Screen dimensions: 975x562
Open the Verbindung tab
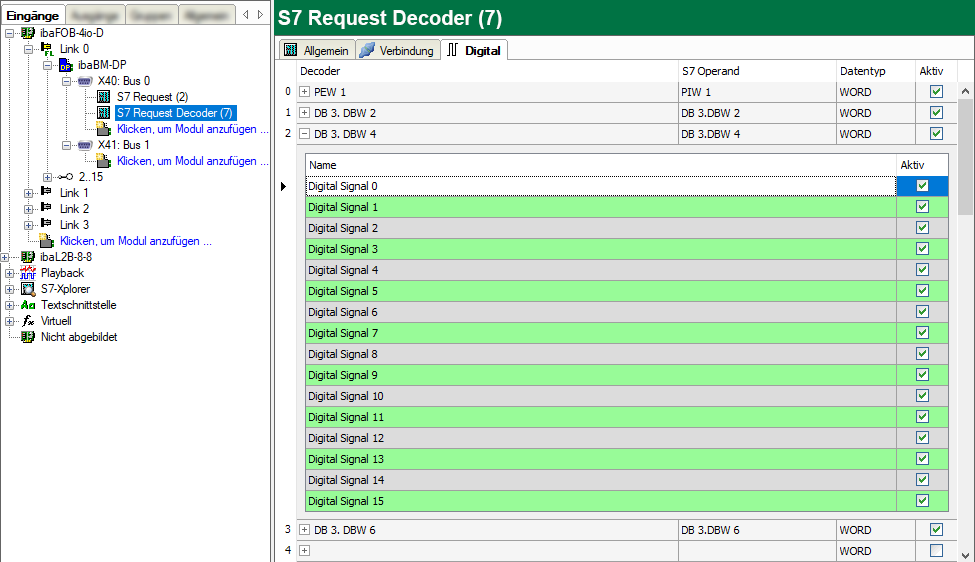pyautogui.click(x=397, y=50)
